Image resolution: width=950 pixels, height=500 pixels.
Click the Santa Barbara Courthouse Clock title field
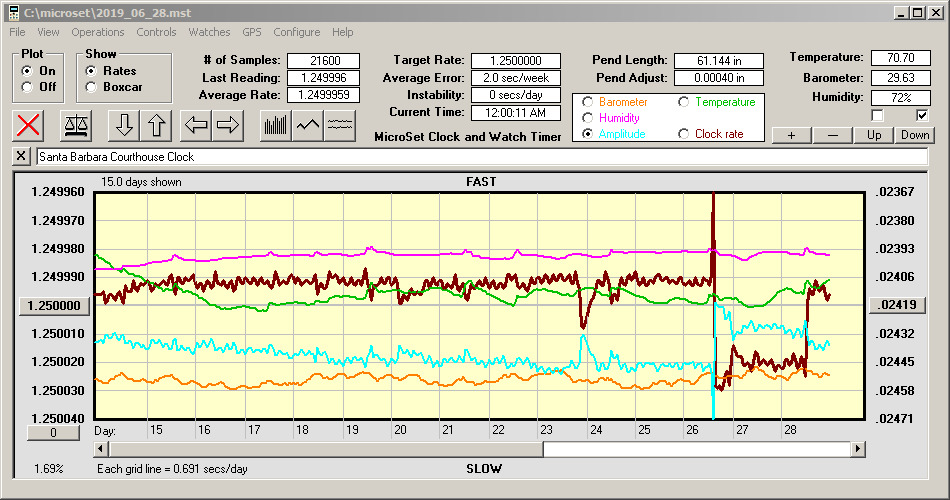pyautogui.click(x=482, y=156)
